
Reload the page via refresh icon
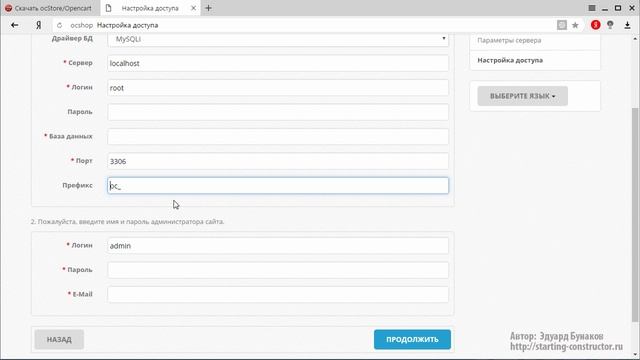coord(60,25)
